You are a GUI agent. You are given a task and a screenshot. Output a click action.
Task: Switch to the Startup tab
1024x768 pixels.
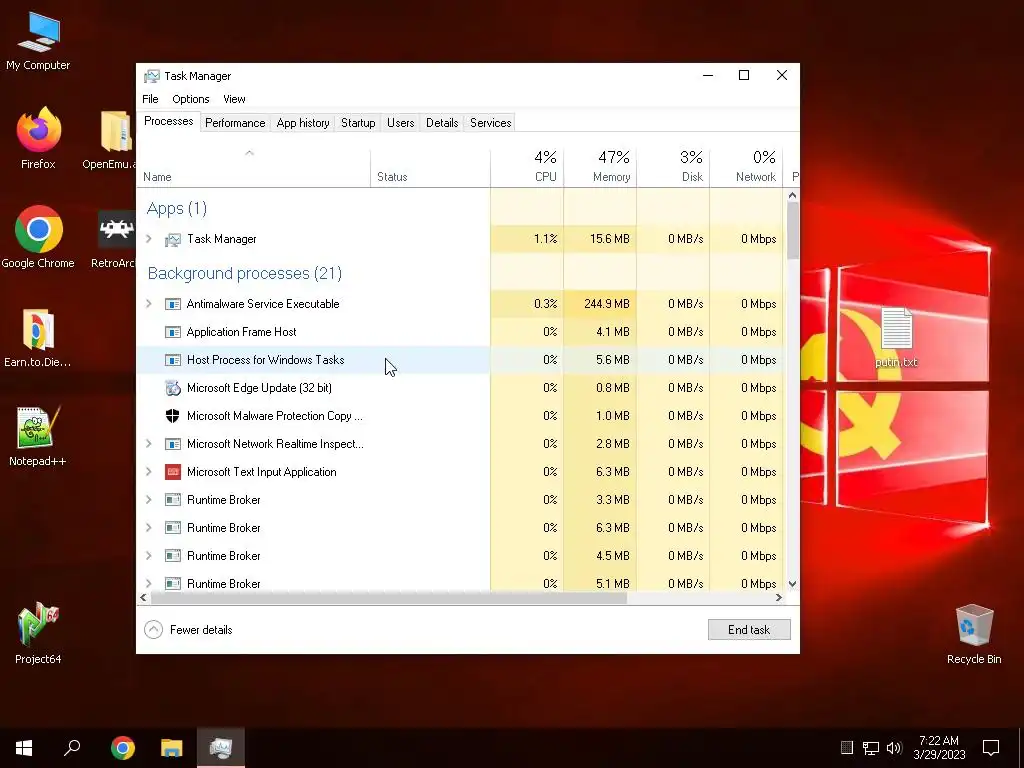358,123
